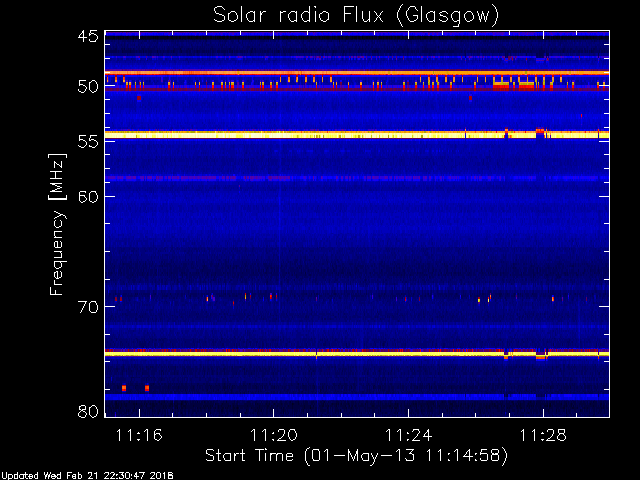Click the 45 frequency tick label
Screen dimensions: 640x480
88,36
